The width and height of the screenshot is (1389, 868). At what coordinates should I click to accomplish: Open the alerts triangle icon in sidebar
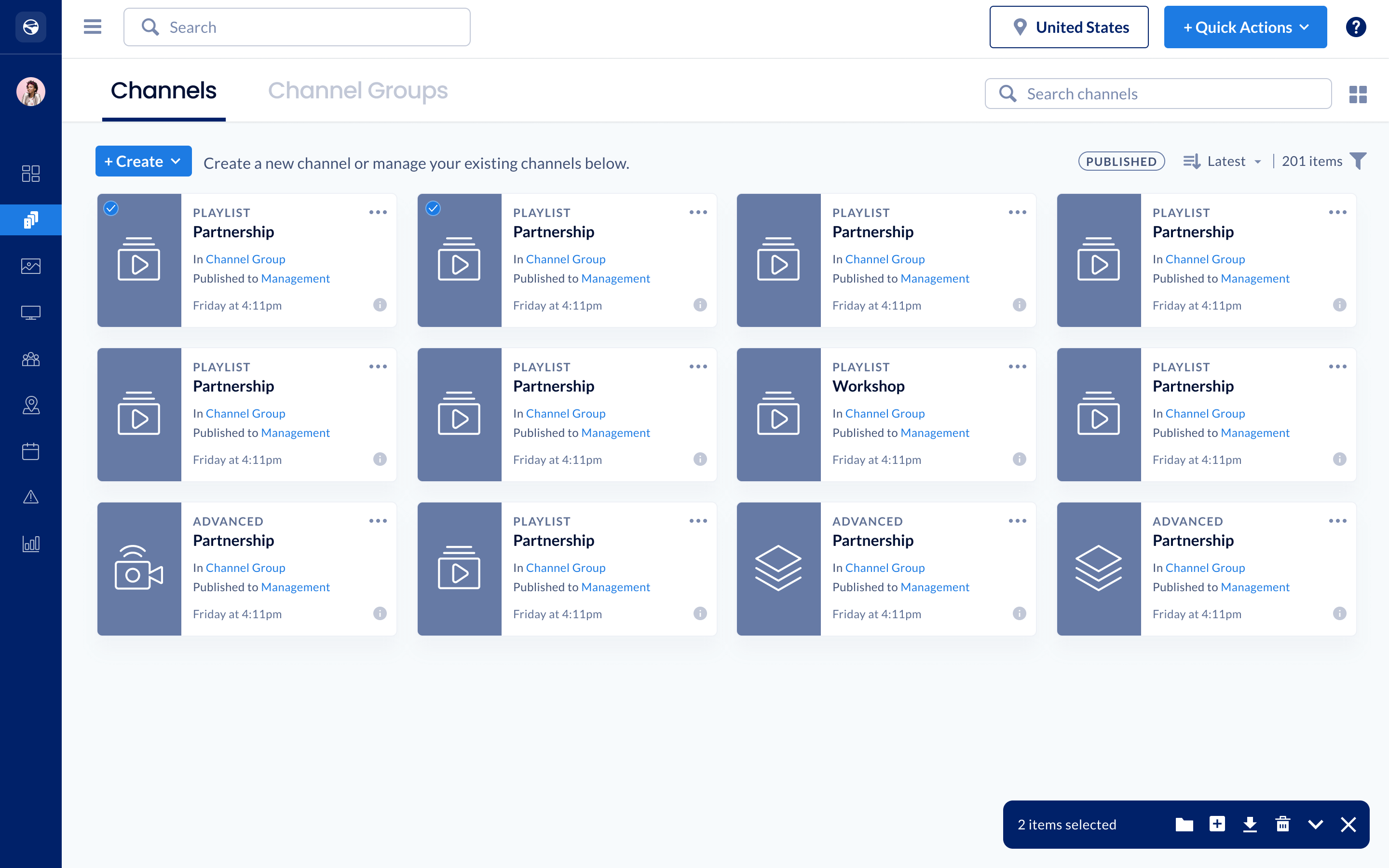coord(30,497)
